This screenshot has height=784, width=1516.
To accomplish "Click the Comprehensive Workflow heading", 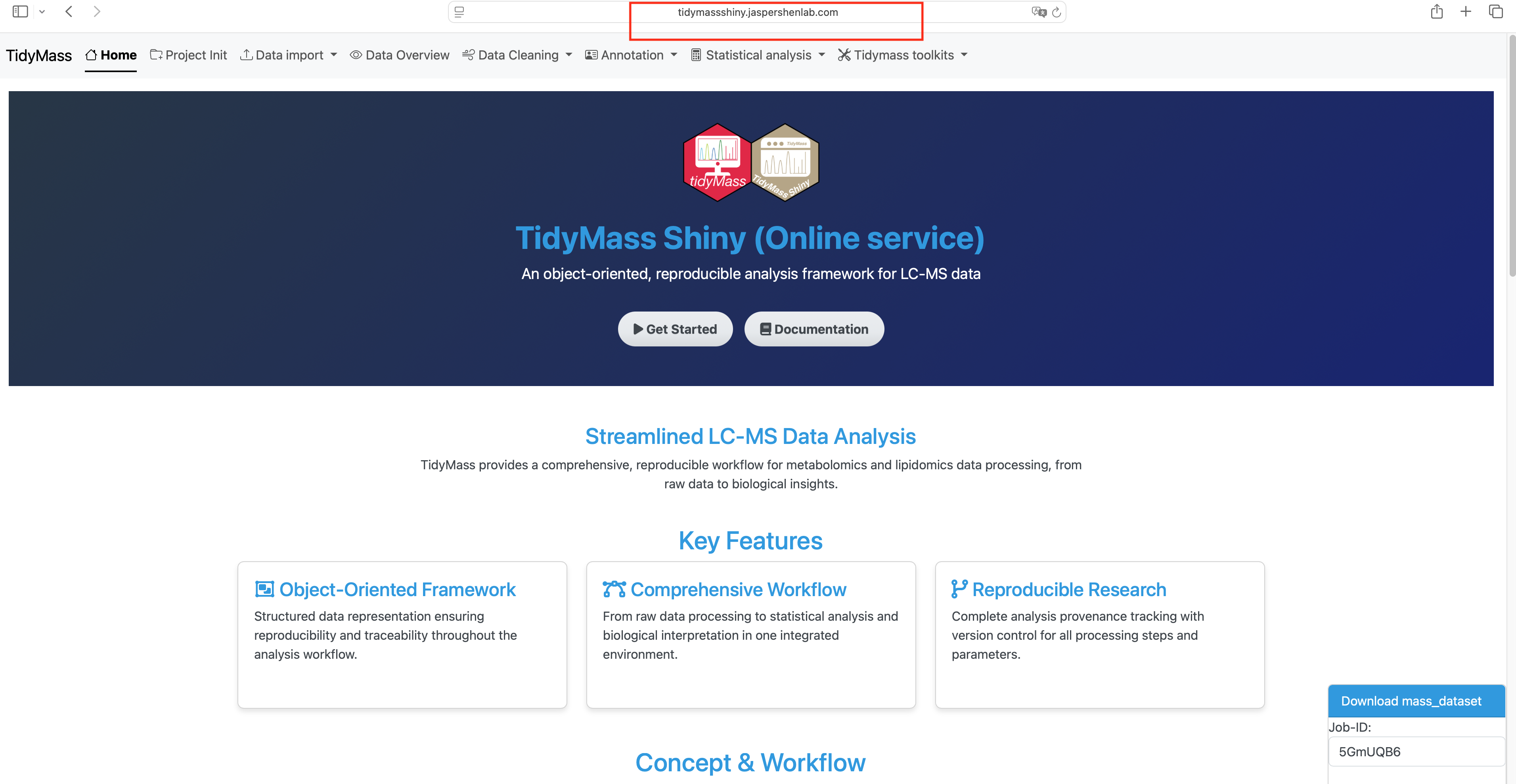I will (738, 589).
